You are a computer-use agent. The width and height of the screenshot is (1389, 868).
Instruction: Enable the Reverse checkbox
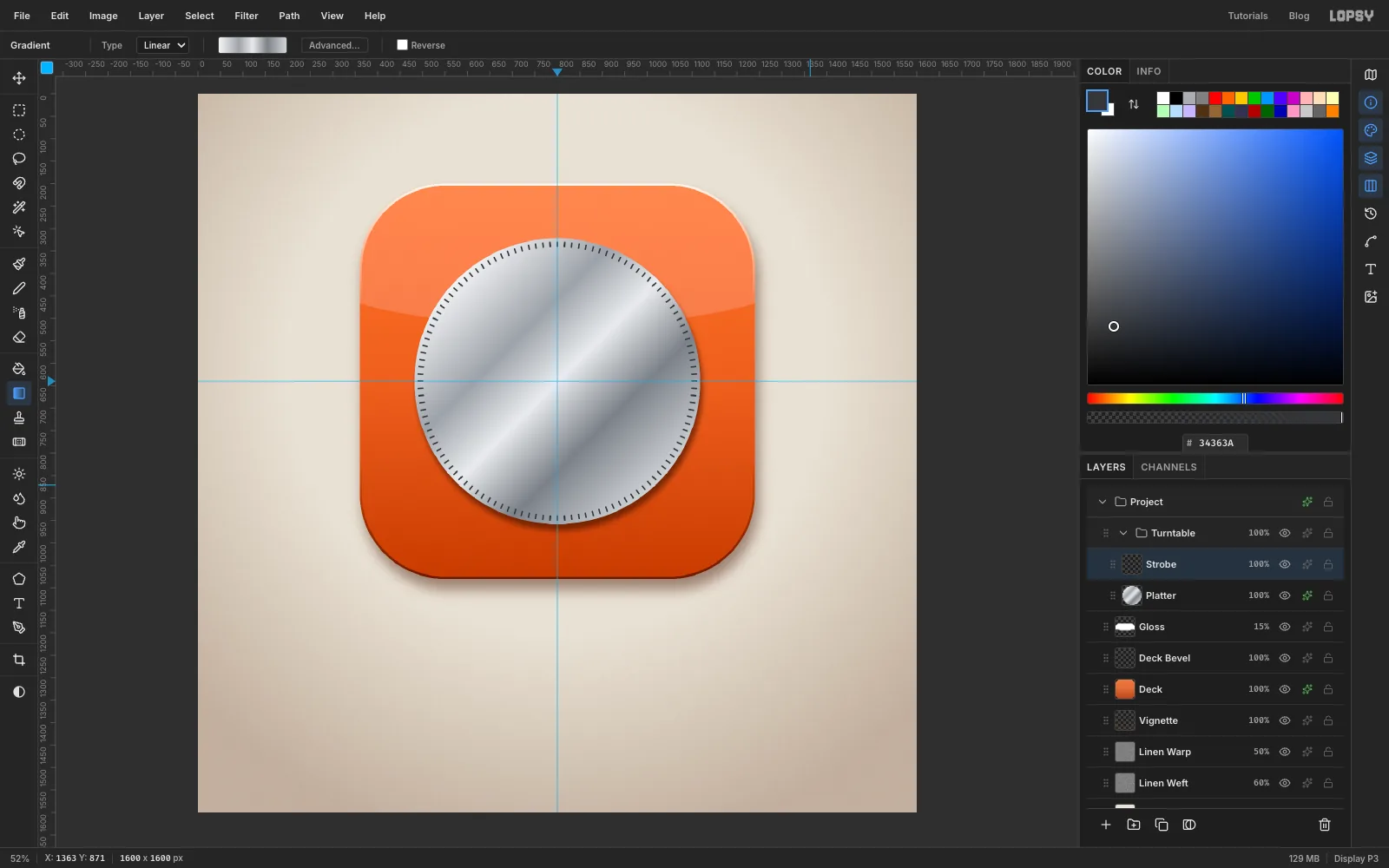pos(402,45)
